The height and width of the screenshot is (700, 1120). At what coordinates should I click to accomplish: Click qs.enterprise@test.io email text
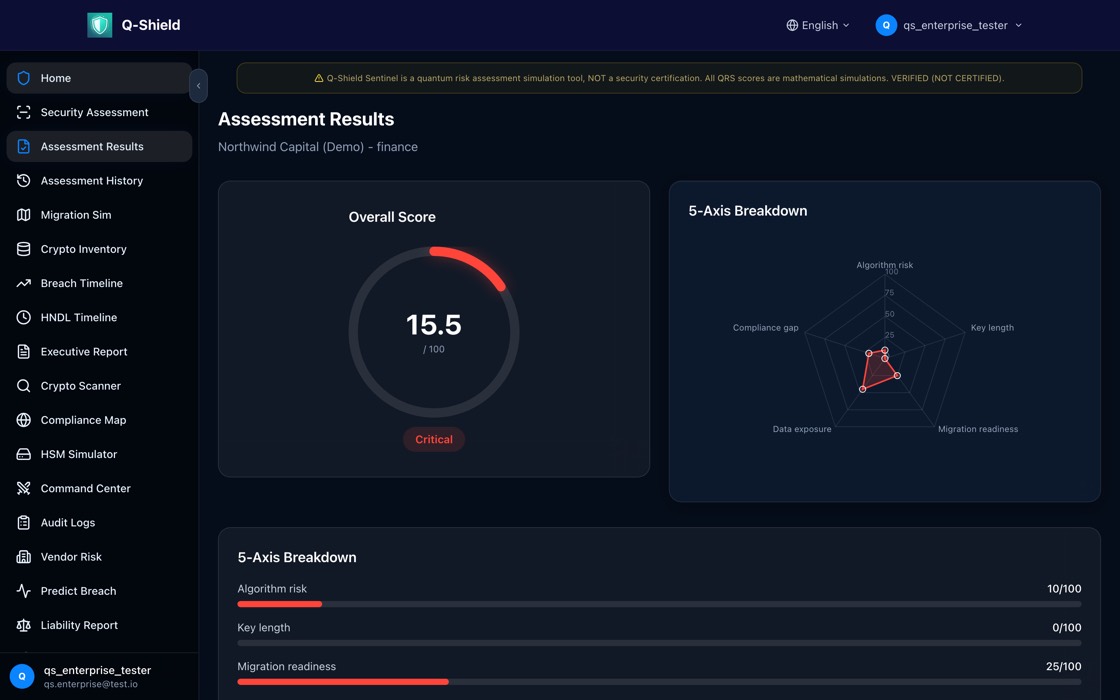pyautogui.click(x=91, y=684)
